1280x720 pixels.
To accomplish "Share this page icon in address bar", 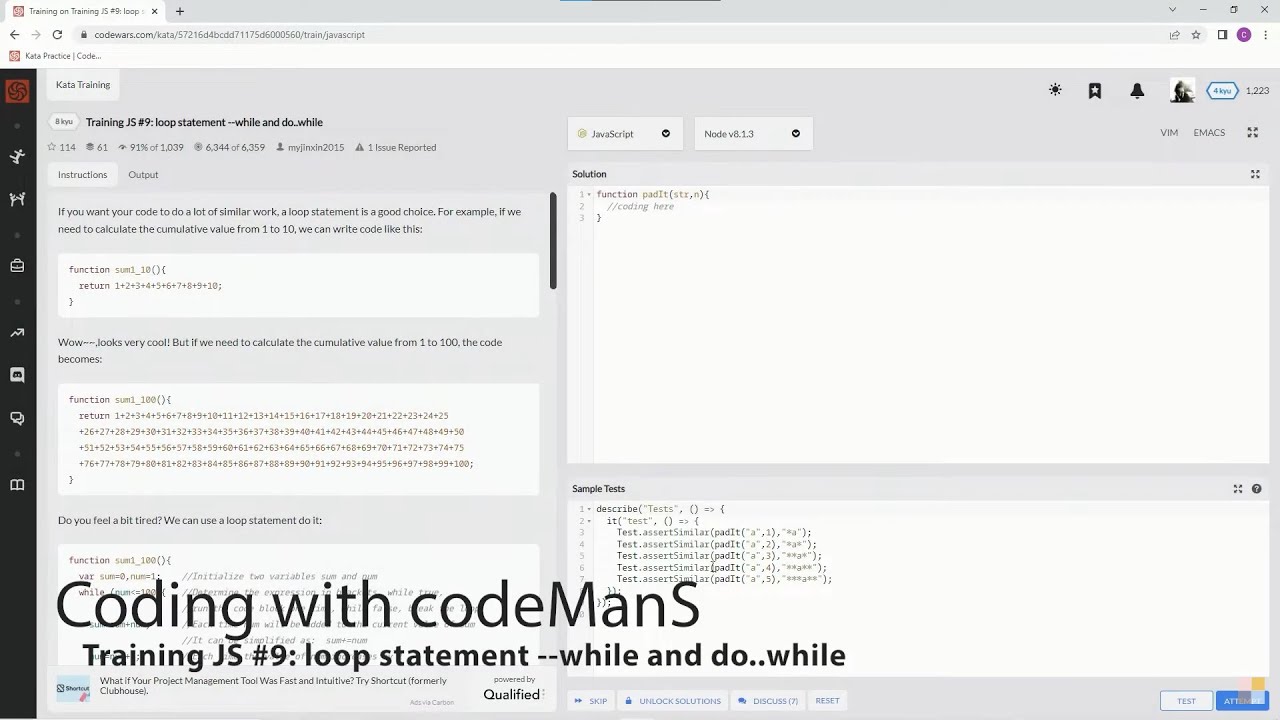I will (1174, 35).
